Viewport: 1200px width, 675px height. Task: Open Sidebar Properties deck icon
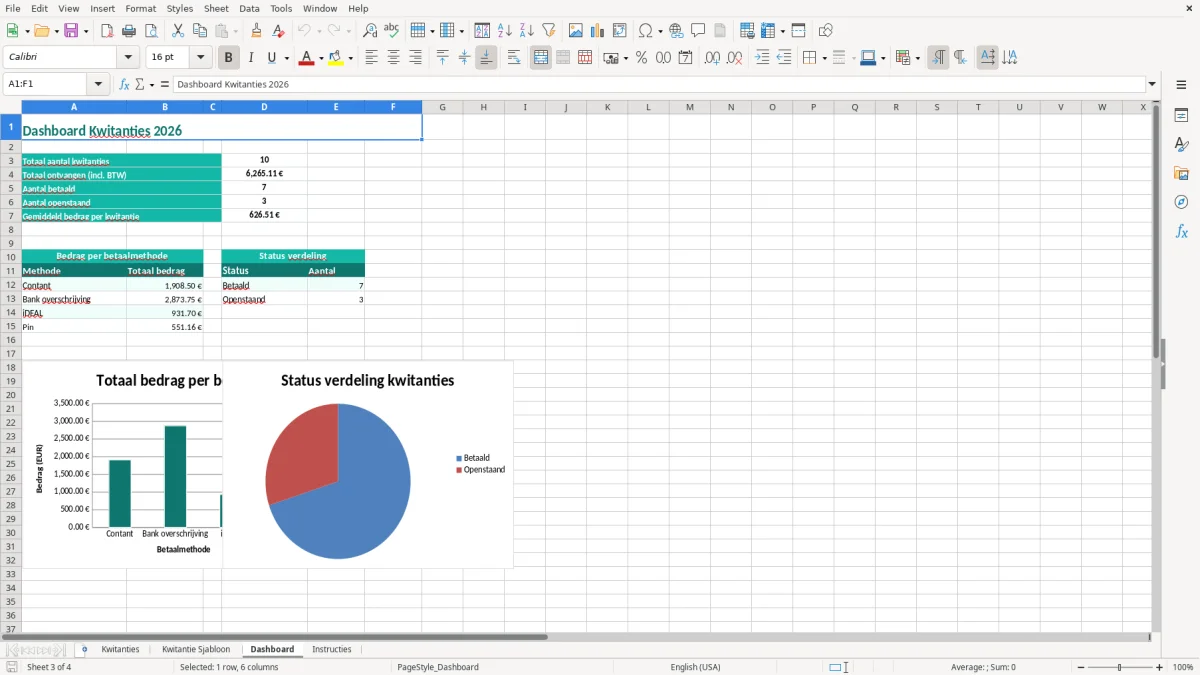point(1181,116)
